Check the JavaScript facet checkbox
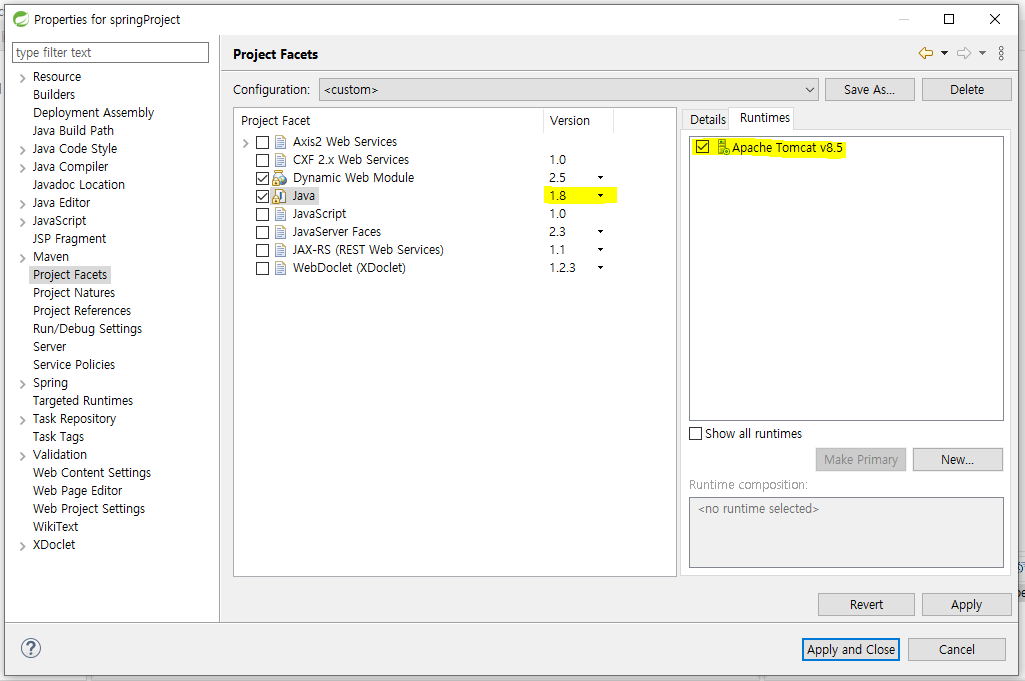The image size is (1025, 681). point(262,214)
